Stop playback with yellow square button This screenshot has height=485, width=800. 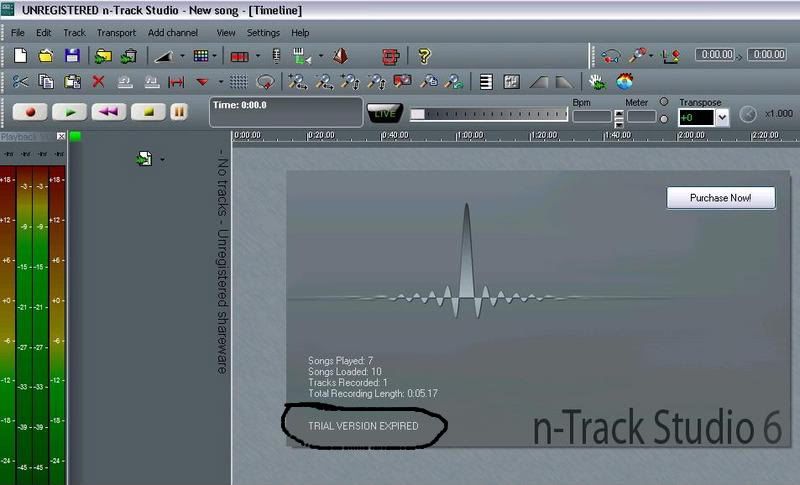coord(148,112)
